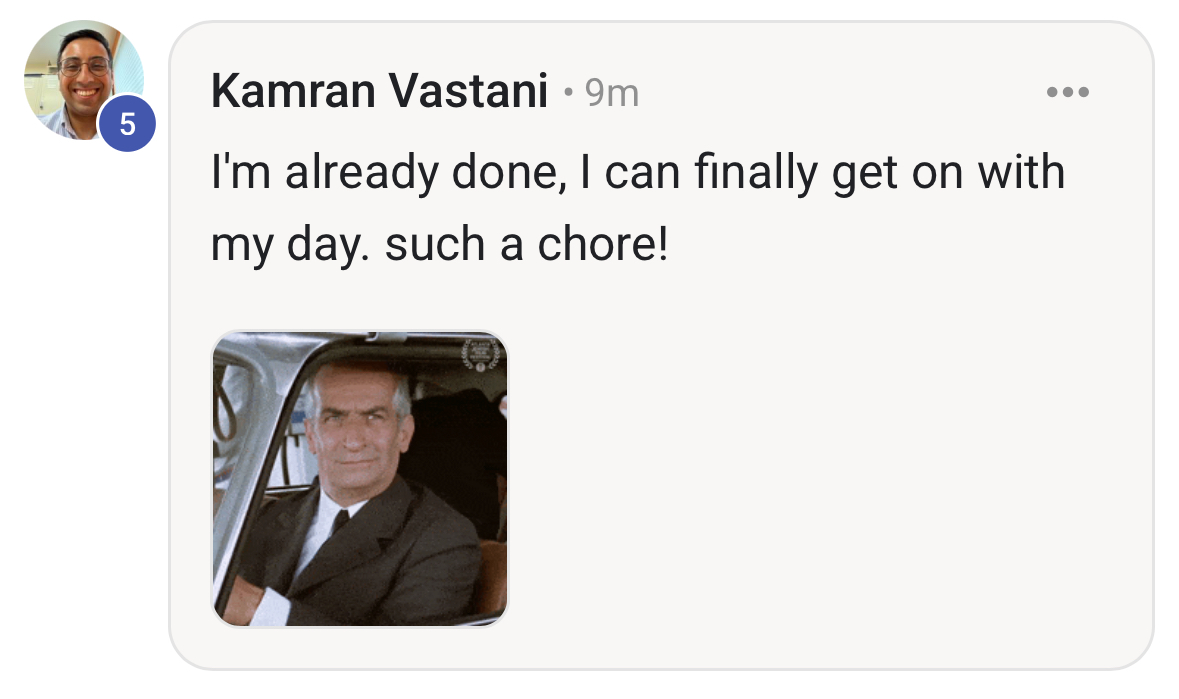
Task: Click Kamran Vastani's profile picture
Action: click(84, 80)
